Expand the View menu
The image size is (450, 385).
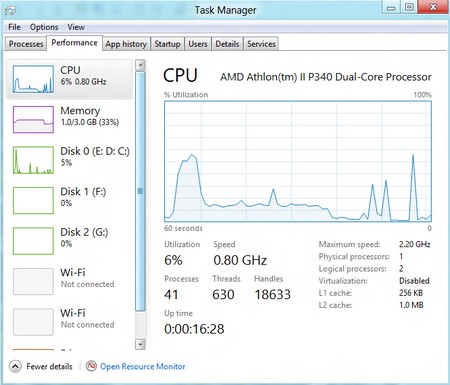76,27
